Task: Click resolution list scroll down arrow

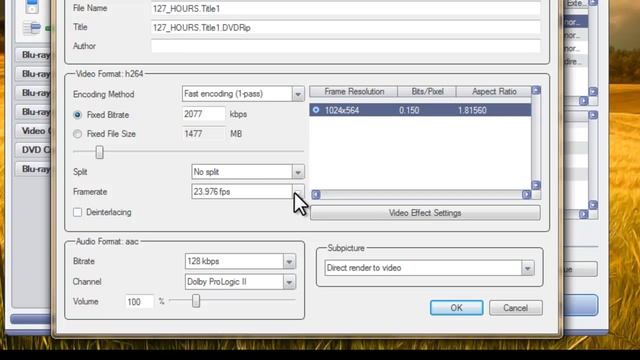Action: click(x=536, y=185)
